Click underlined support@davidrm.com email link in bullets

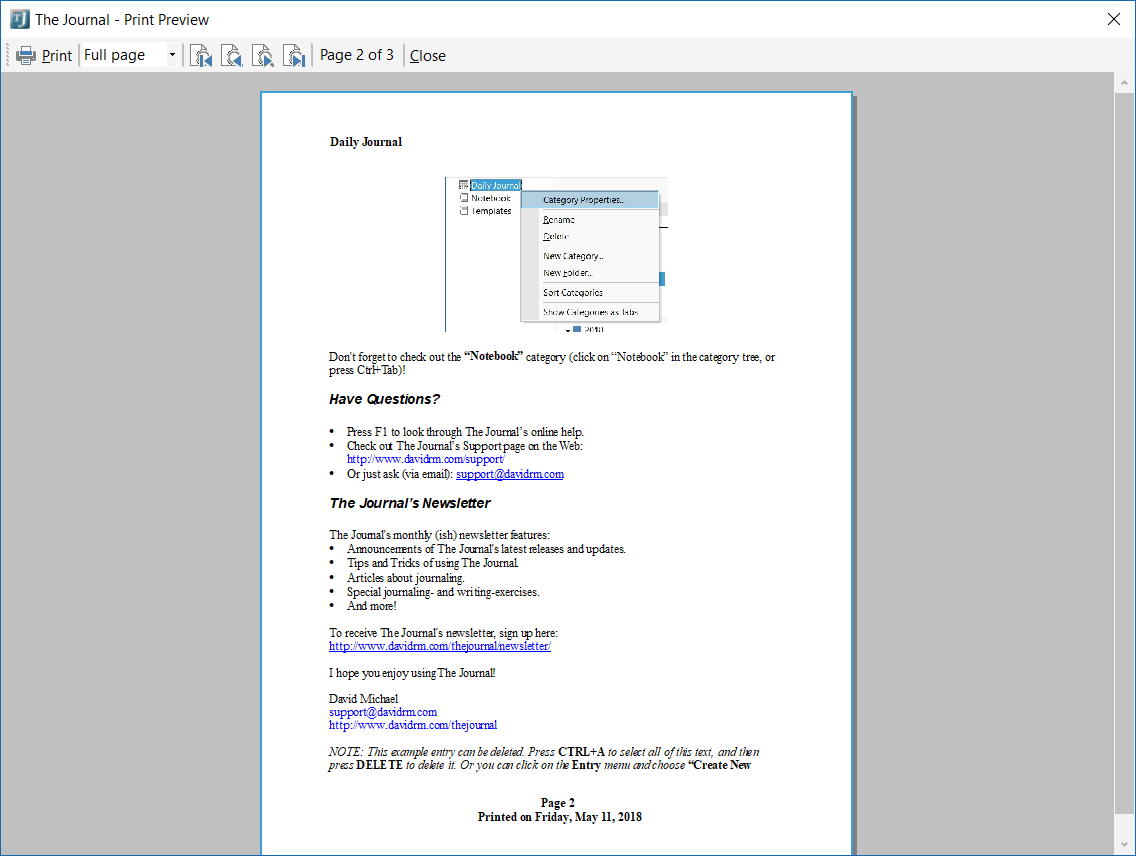[510, 474]
